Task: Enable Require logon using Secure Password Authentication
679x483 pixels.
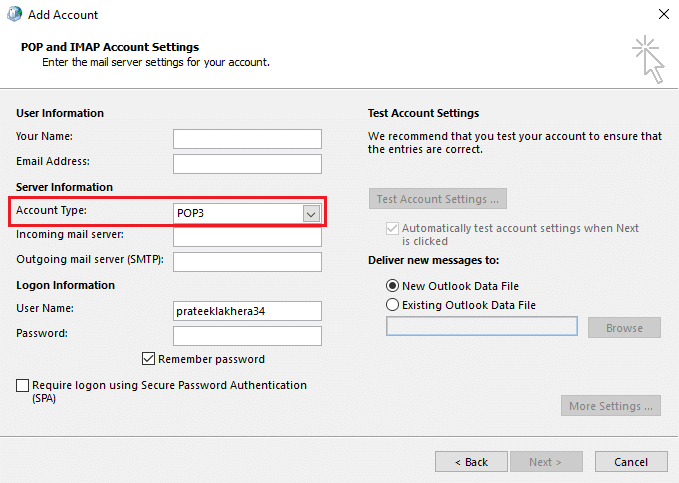Action: 23,385
